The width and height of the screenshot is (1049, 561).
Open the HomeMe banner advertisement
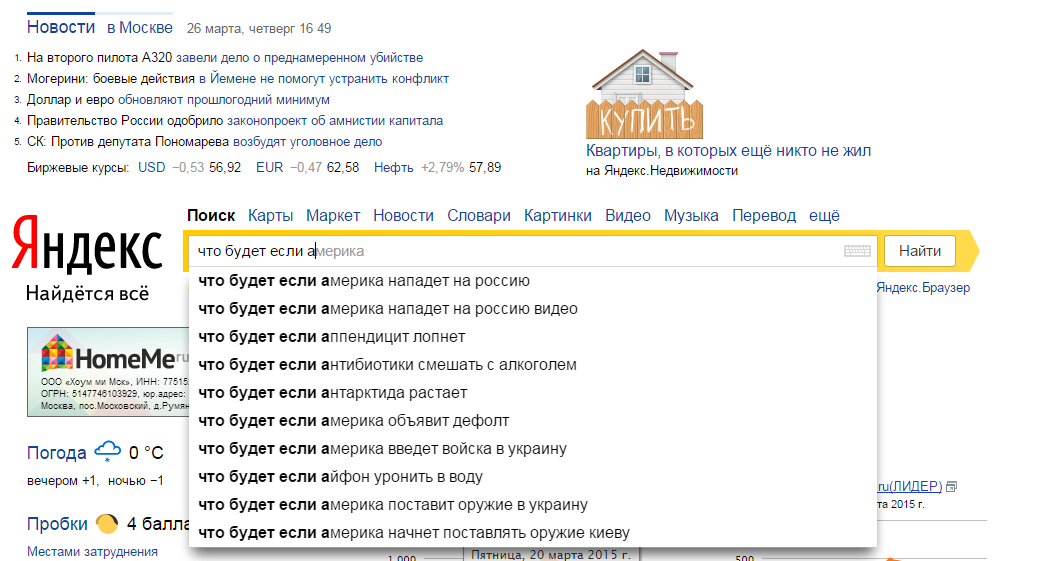[x=108, y=372]
